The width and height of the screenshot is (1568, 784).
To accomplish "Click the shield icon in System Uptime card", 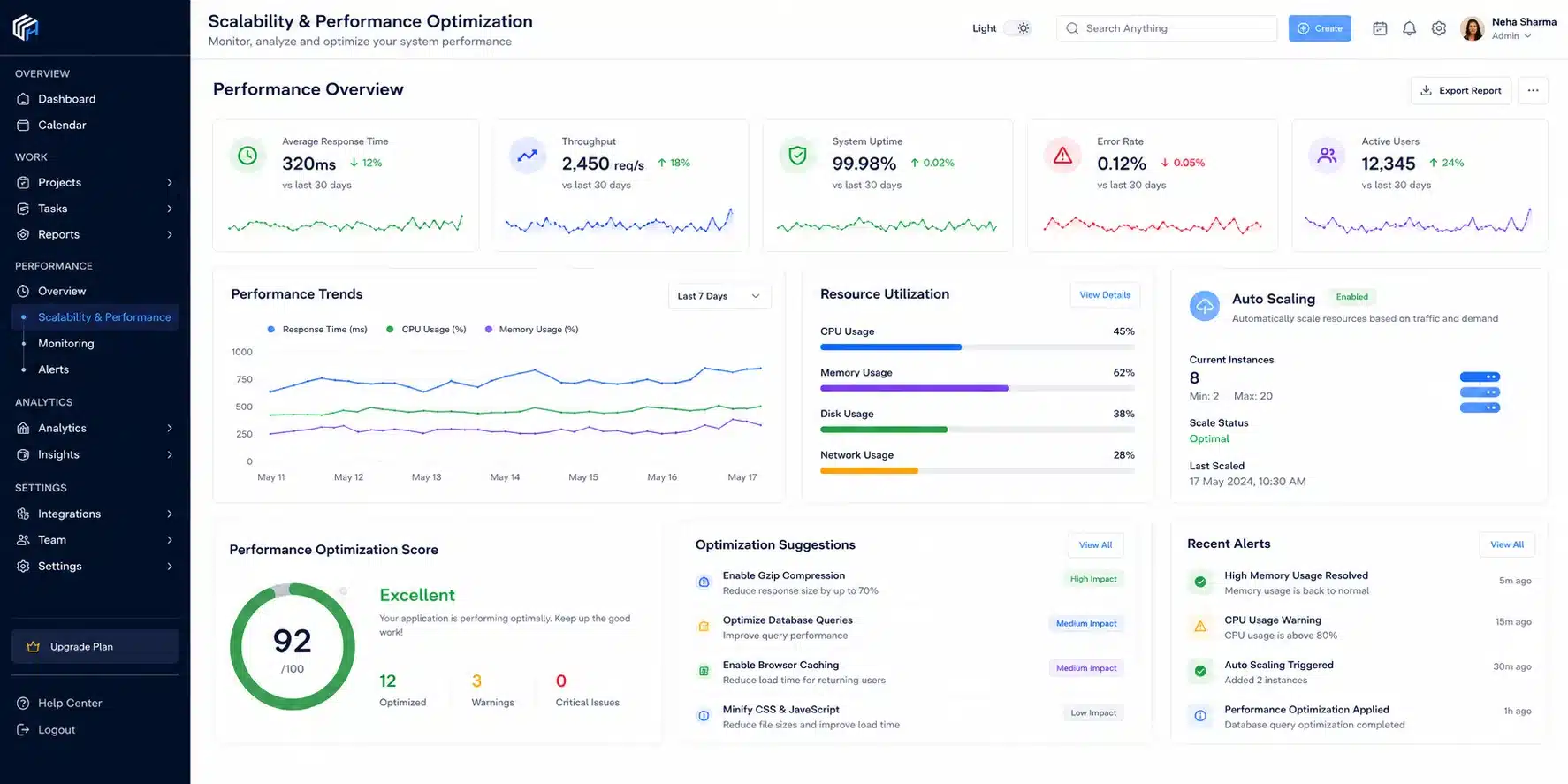I will (x=797, y=156).
